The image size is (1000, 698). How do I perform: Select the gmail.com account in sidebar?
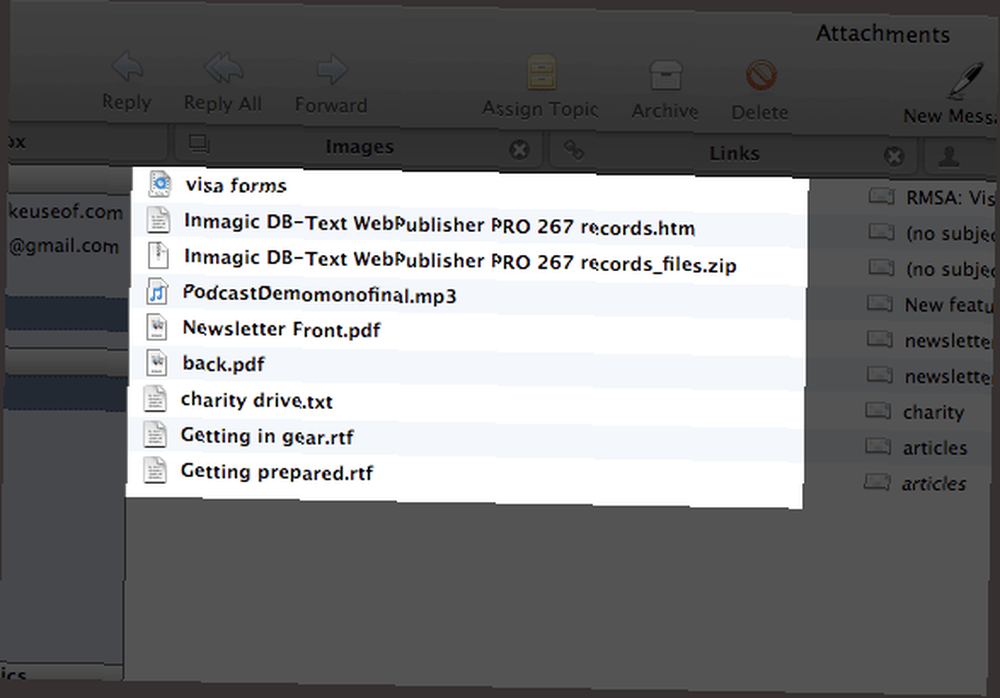[x=64, y=246]
